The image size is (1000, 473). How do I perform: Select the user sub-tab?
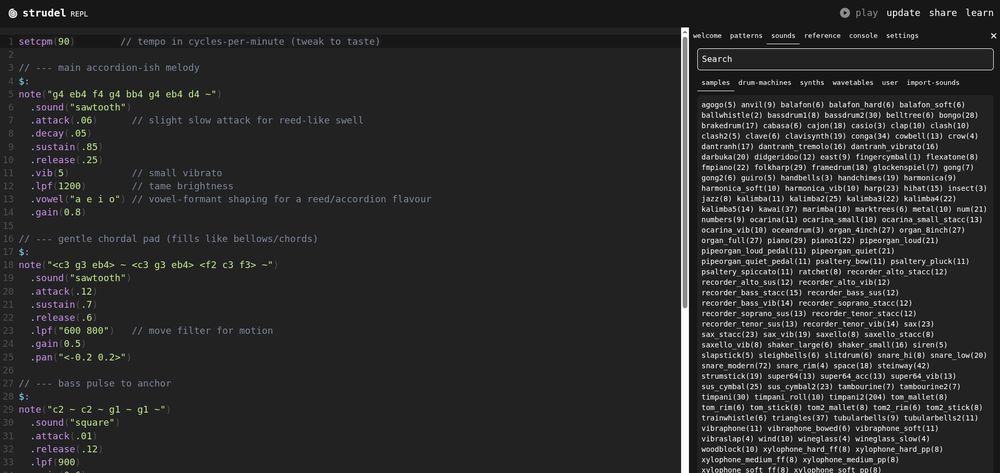890,83
